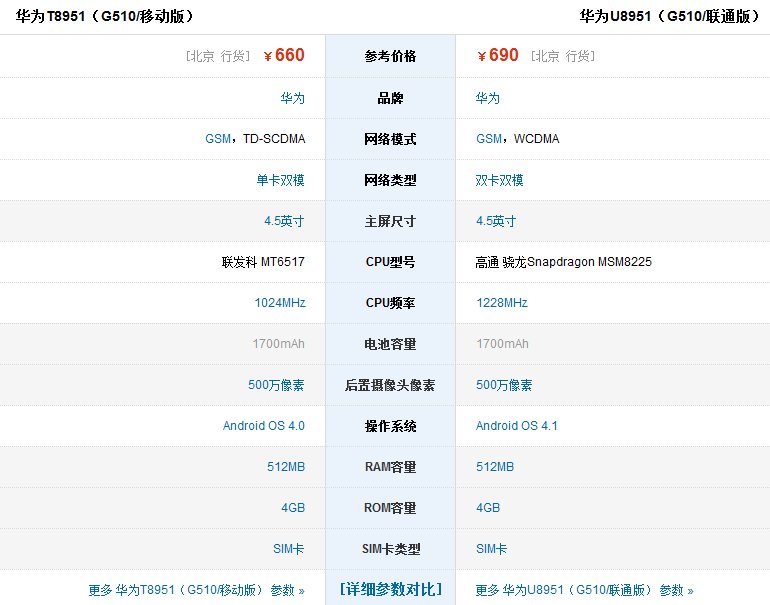
Task: Open the 双卡双模 network type link
Action: pos(499,180)
